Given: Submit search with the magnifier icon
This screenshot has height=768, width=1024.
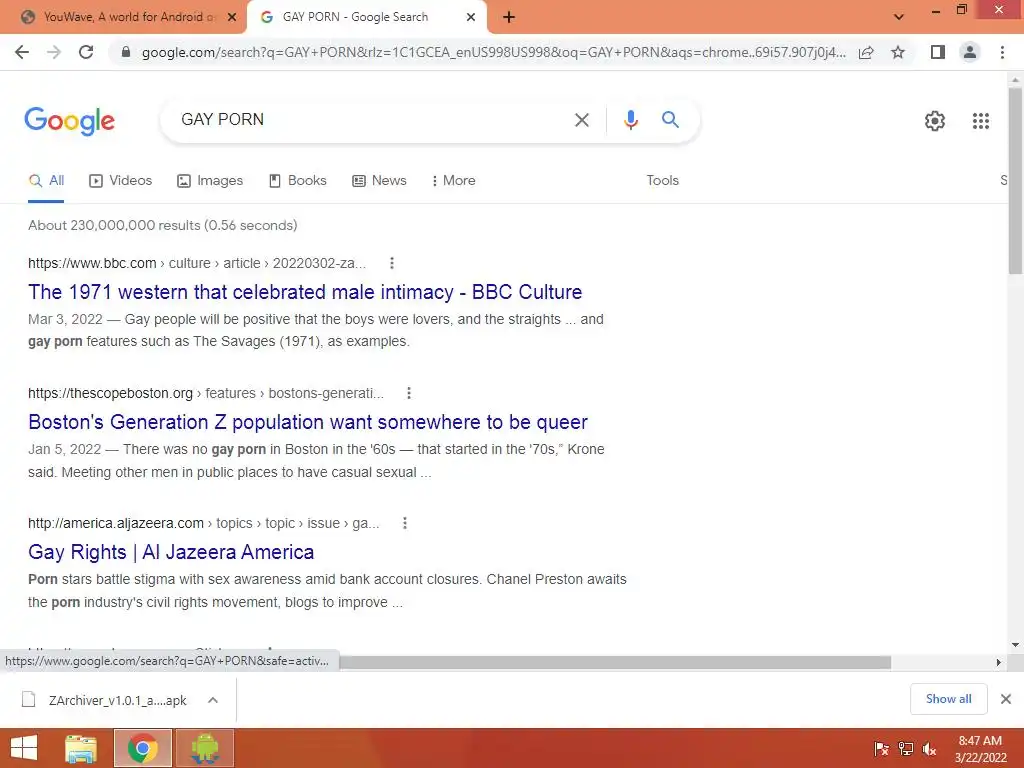Looking at the screenshot, I should (670, 120).
